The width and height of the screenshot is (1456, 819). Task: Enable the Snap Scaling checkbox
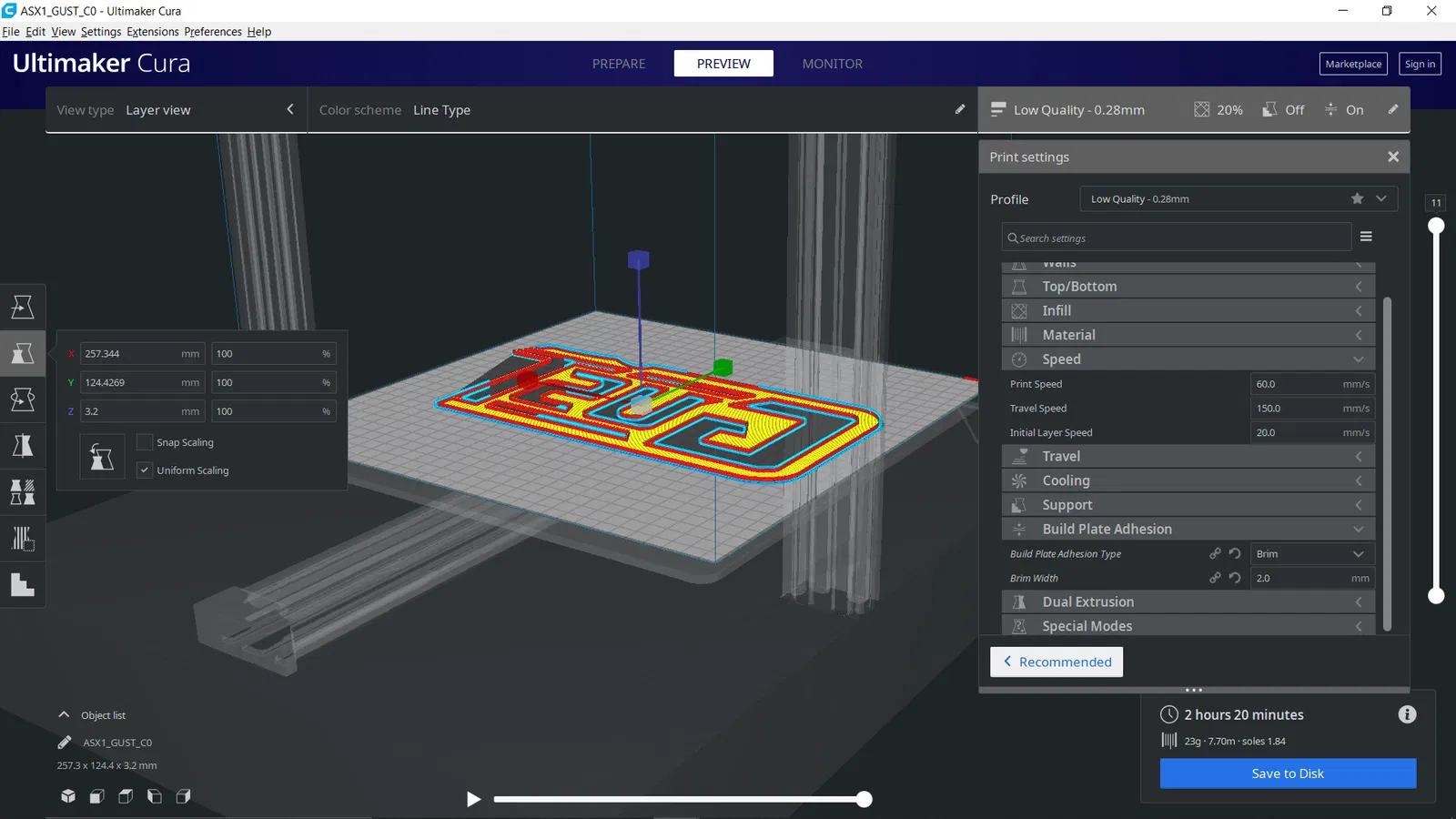click(145, 442)
